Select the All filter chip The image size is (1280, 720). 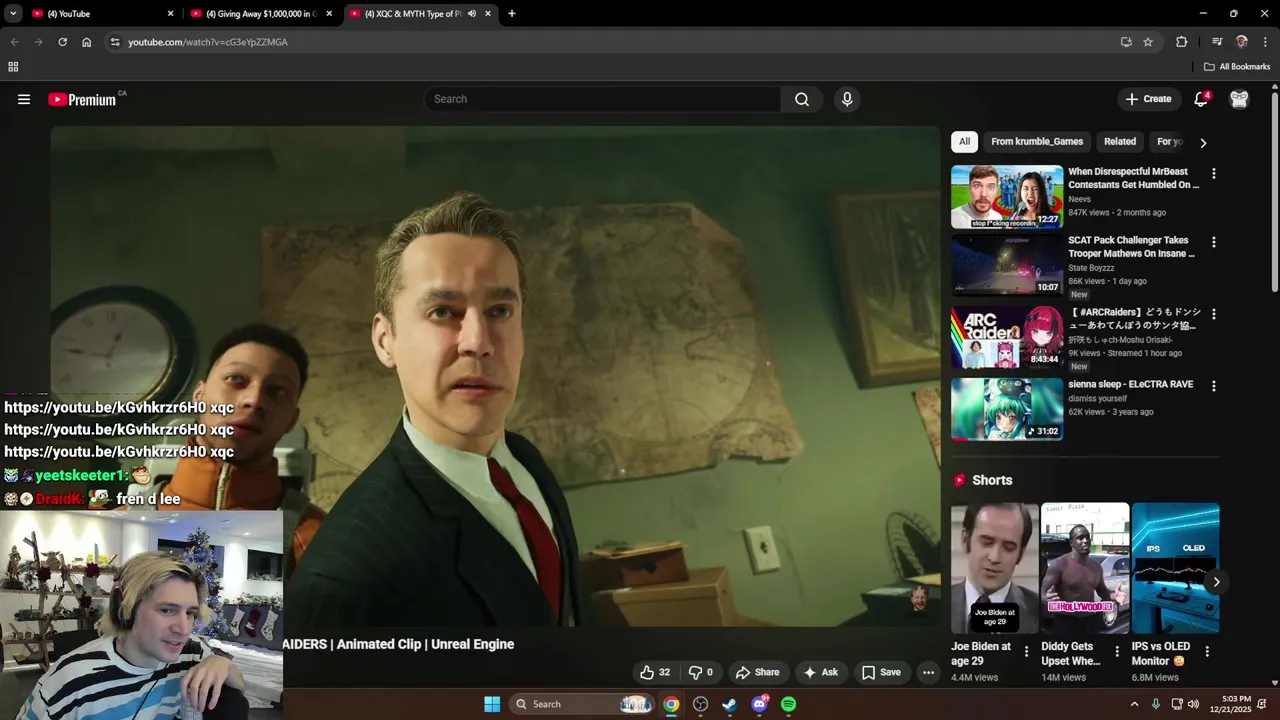point(964,142)
